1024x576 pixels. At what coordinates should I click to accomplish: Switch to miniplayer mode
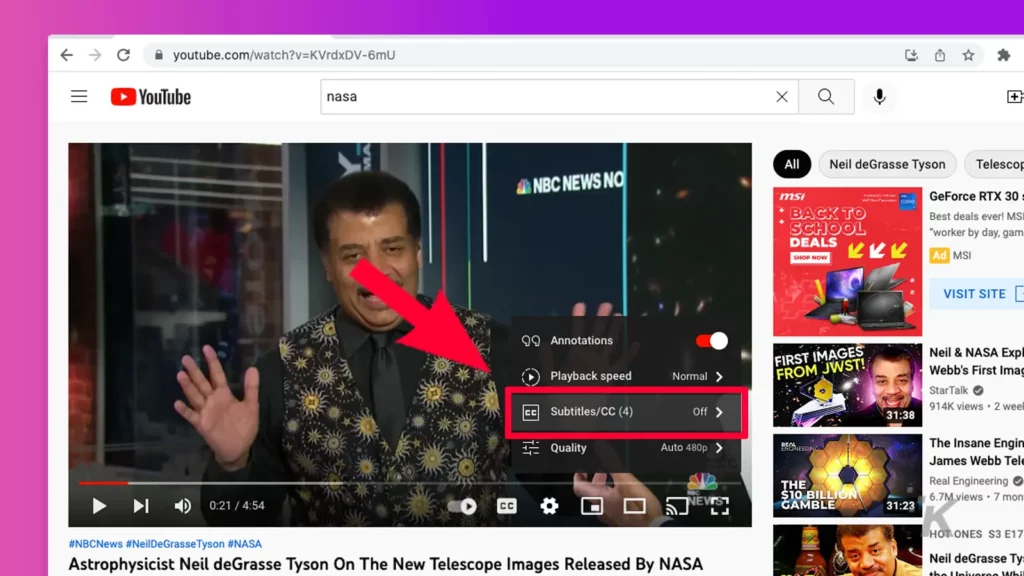pyautogui.click(x=592, y=506)
